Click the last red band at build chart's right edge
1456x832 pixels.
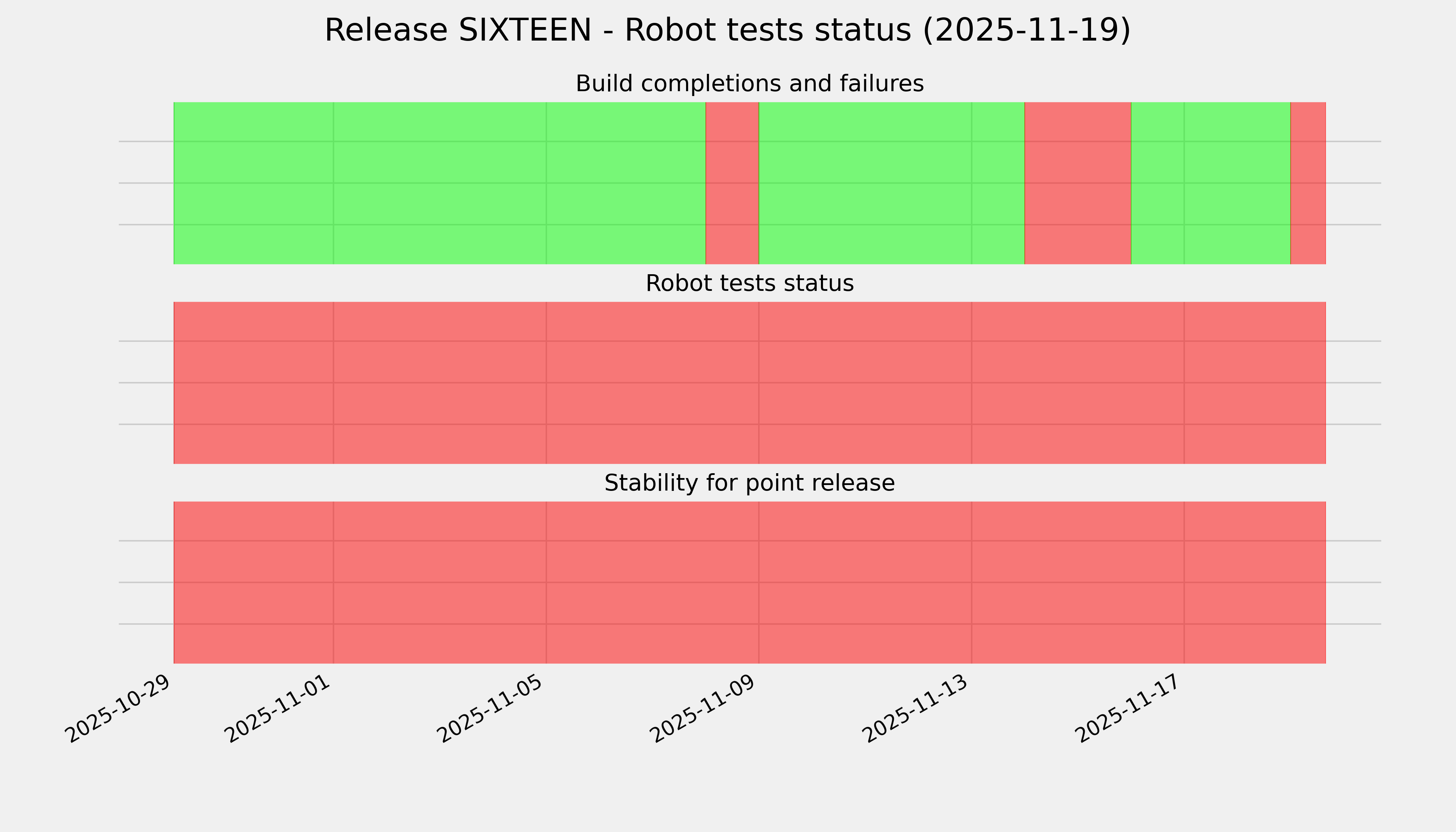1308,183
